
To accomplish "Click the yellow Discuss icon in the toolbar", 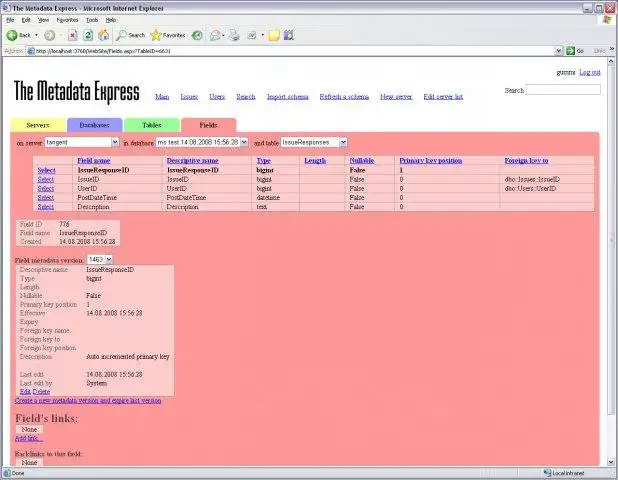I will pyautogui.click(x=274, y=35).
